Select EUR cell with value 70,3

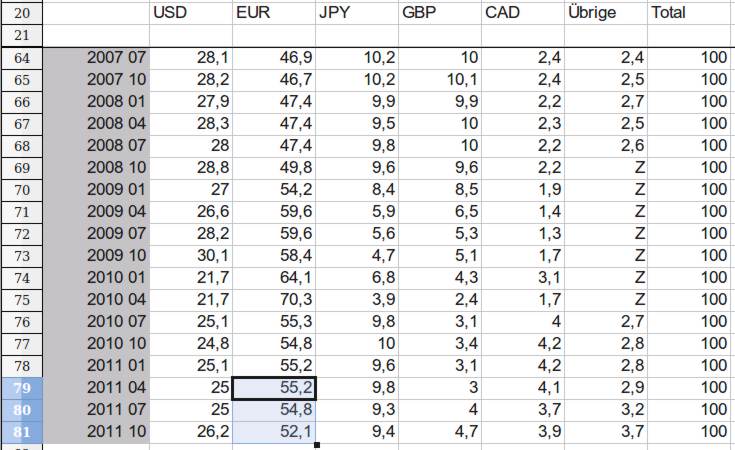click(273, 300)
